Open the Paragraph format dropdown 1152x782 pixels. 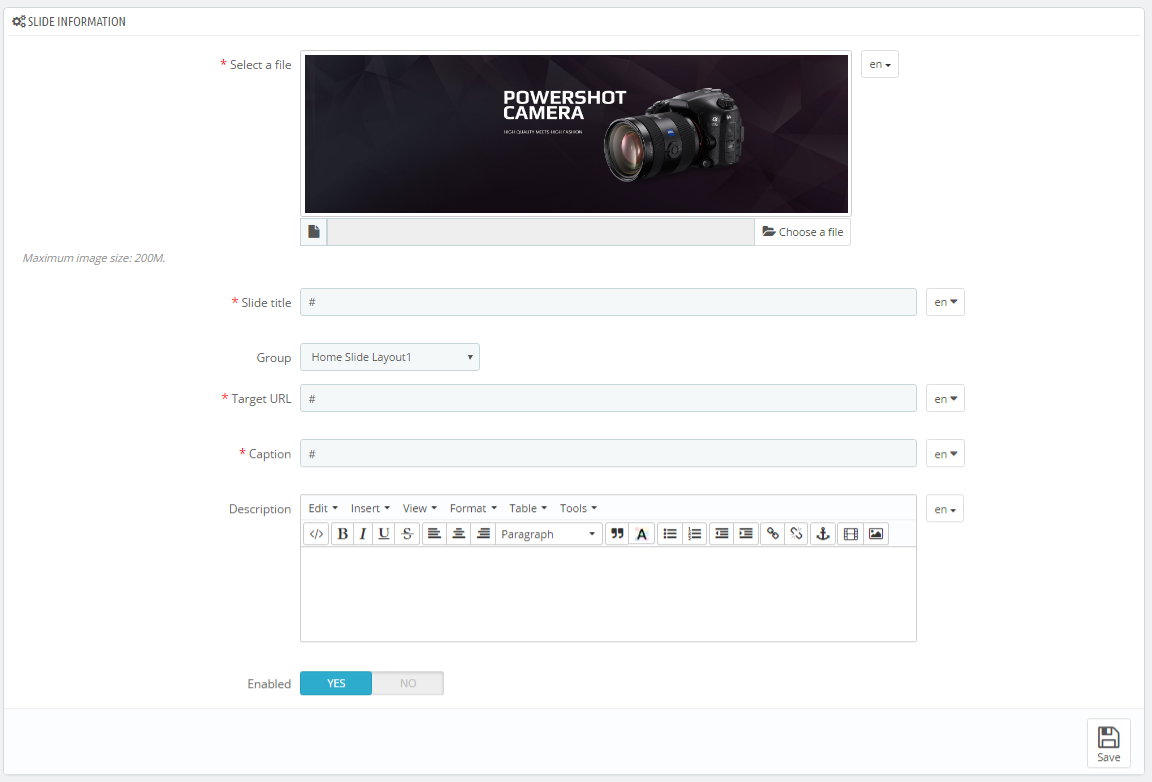pyautogui.click(x=549, y=534)
